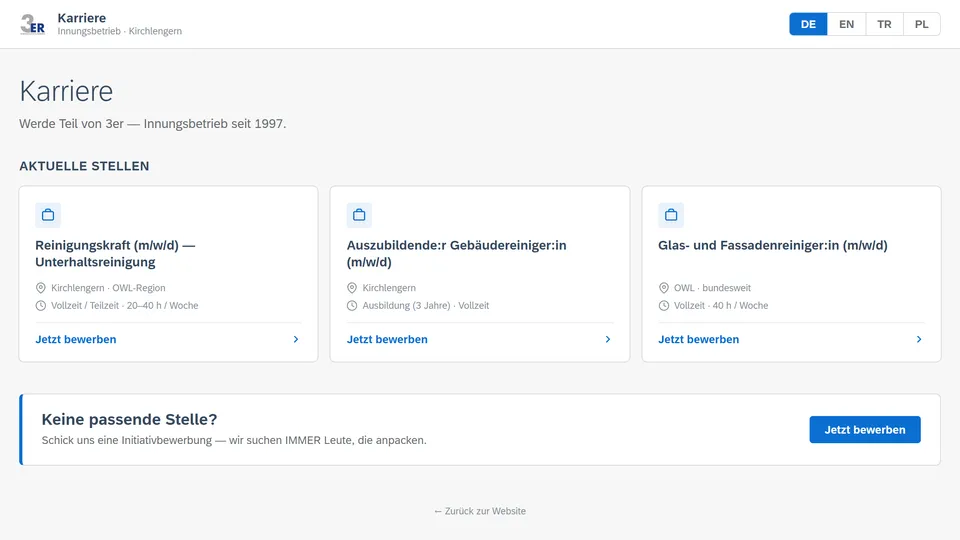Viewport: 960px width, 540px height.
Task: Click briefcase icon on Auszubildende:r card
Action: click(359, 215)
